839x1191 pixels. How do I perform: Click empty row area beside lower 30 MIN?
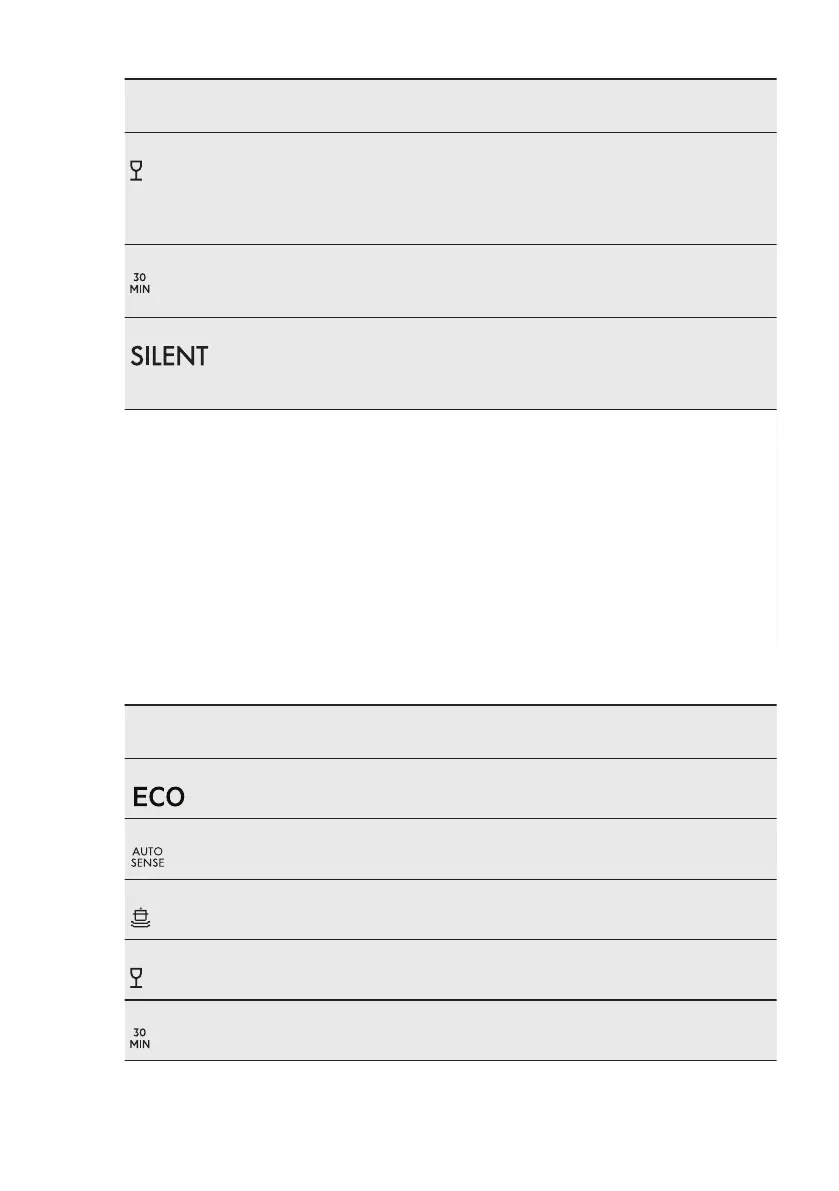pos(480,1030)
